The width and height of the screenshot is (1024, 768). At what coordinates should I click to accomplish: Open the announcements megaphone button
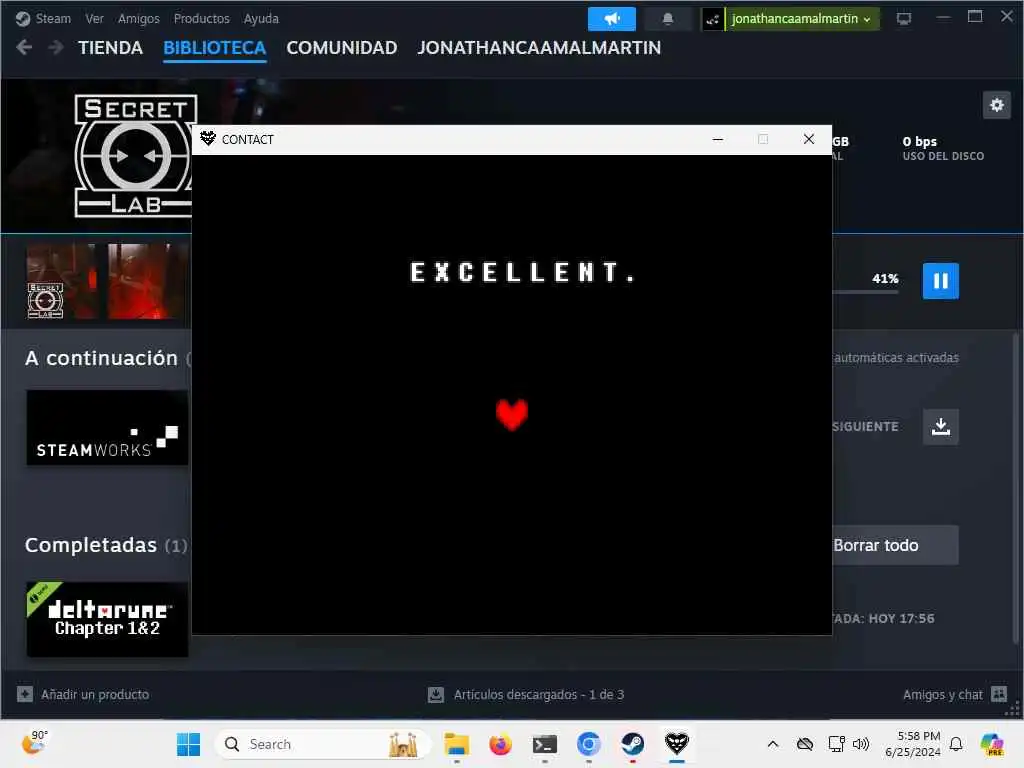click(x=611, y=19)
